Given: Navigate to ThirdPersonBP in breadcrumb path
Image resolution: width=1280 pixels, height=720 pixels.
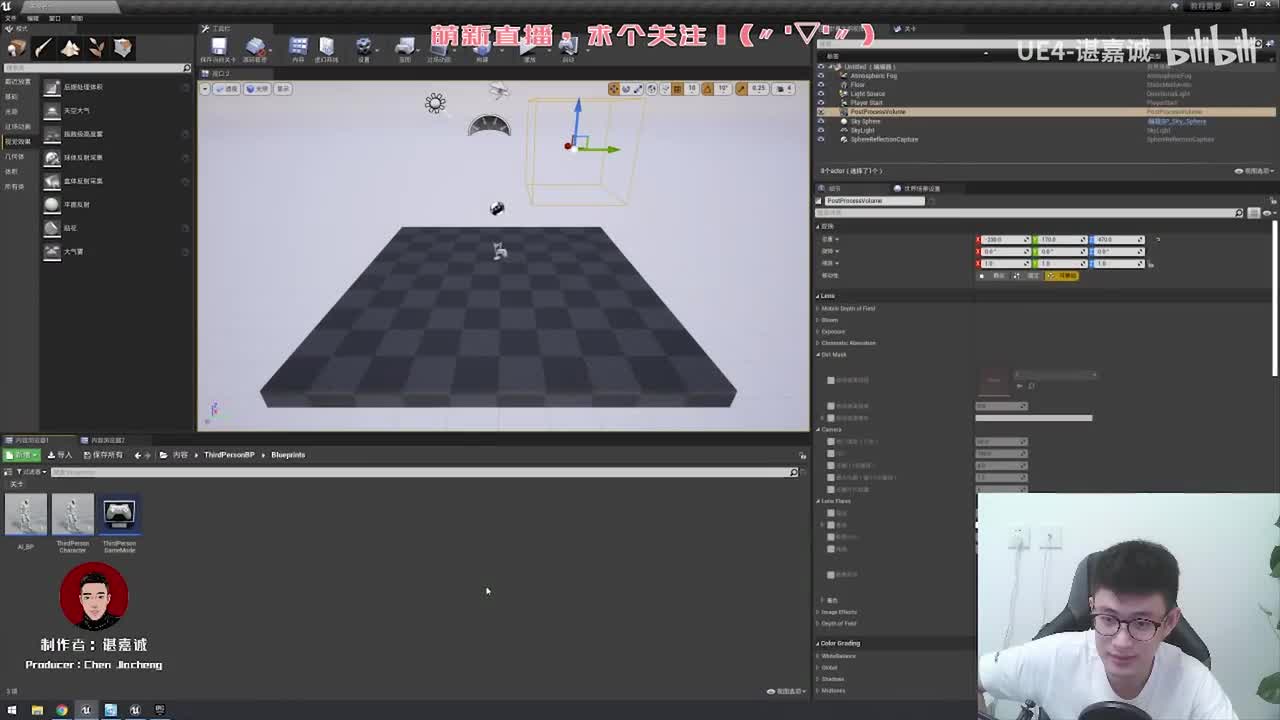Looking at the screenshot, I should tap(229, 455).
